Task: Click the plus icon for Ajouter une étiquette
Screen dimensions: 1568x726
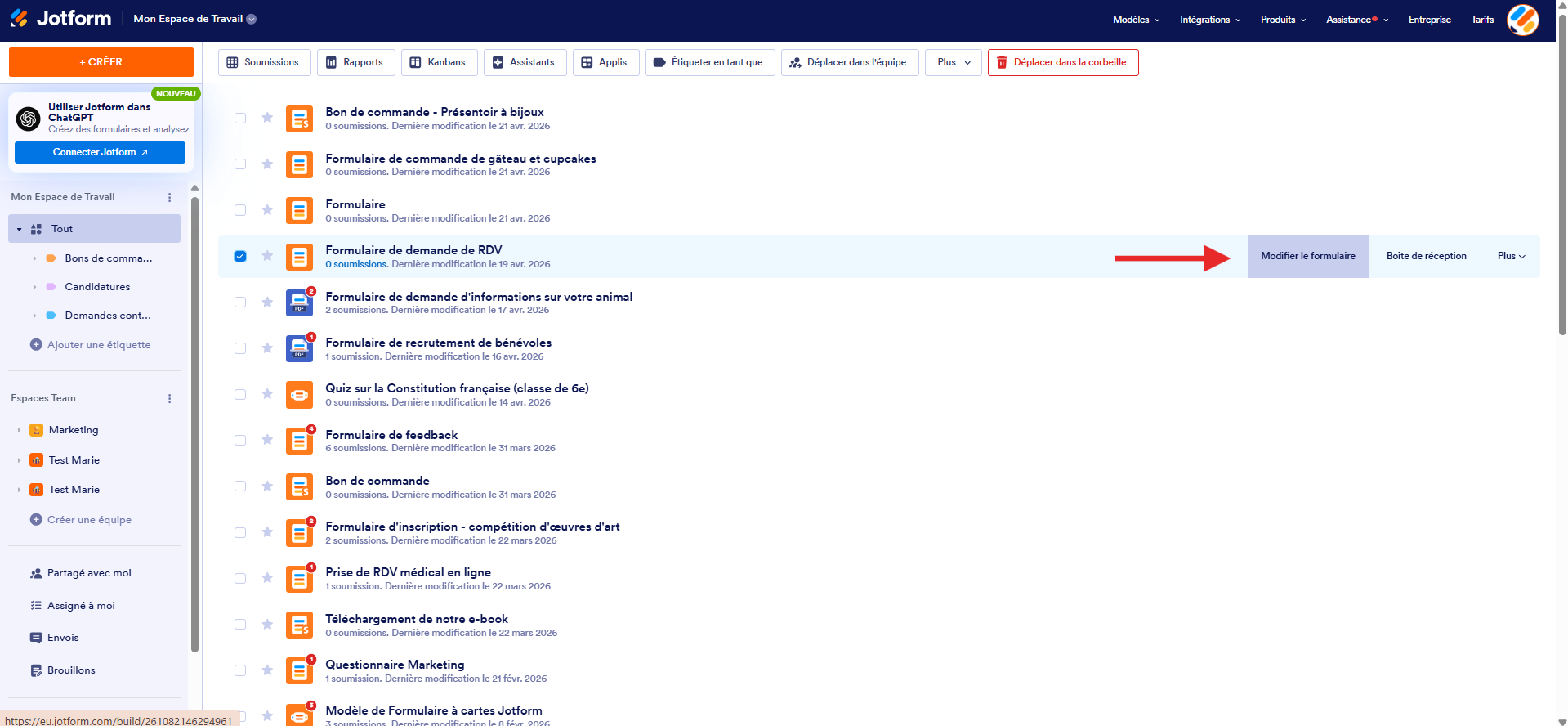Action: pos(36,345)
